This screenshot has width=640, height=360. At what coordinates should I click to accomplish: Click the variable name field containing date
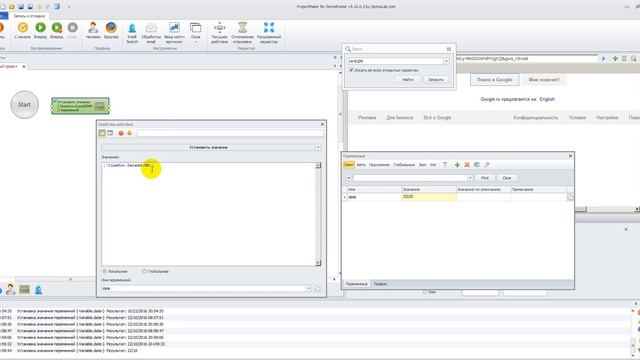203,289
